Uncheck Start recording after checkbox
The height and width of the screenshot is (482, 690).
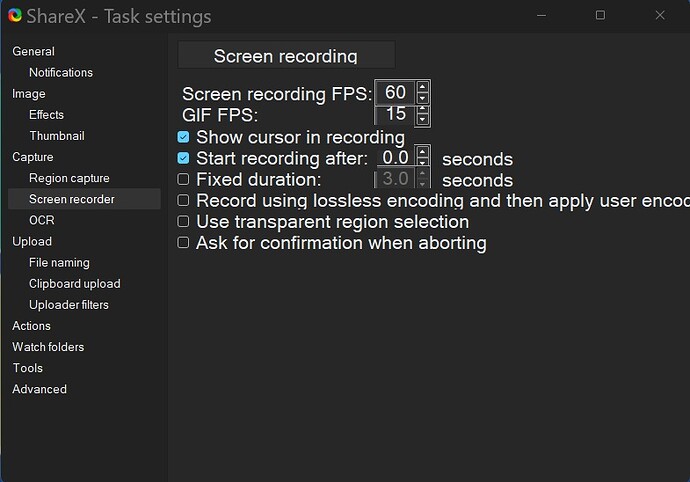tap(184, 158)
